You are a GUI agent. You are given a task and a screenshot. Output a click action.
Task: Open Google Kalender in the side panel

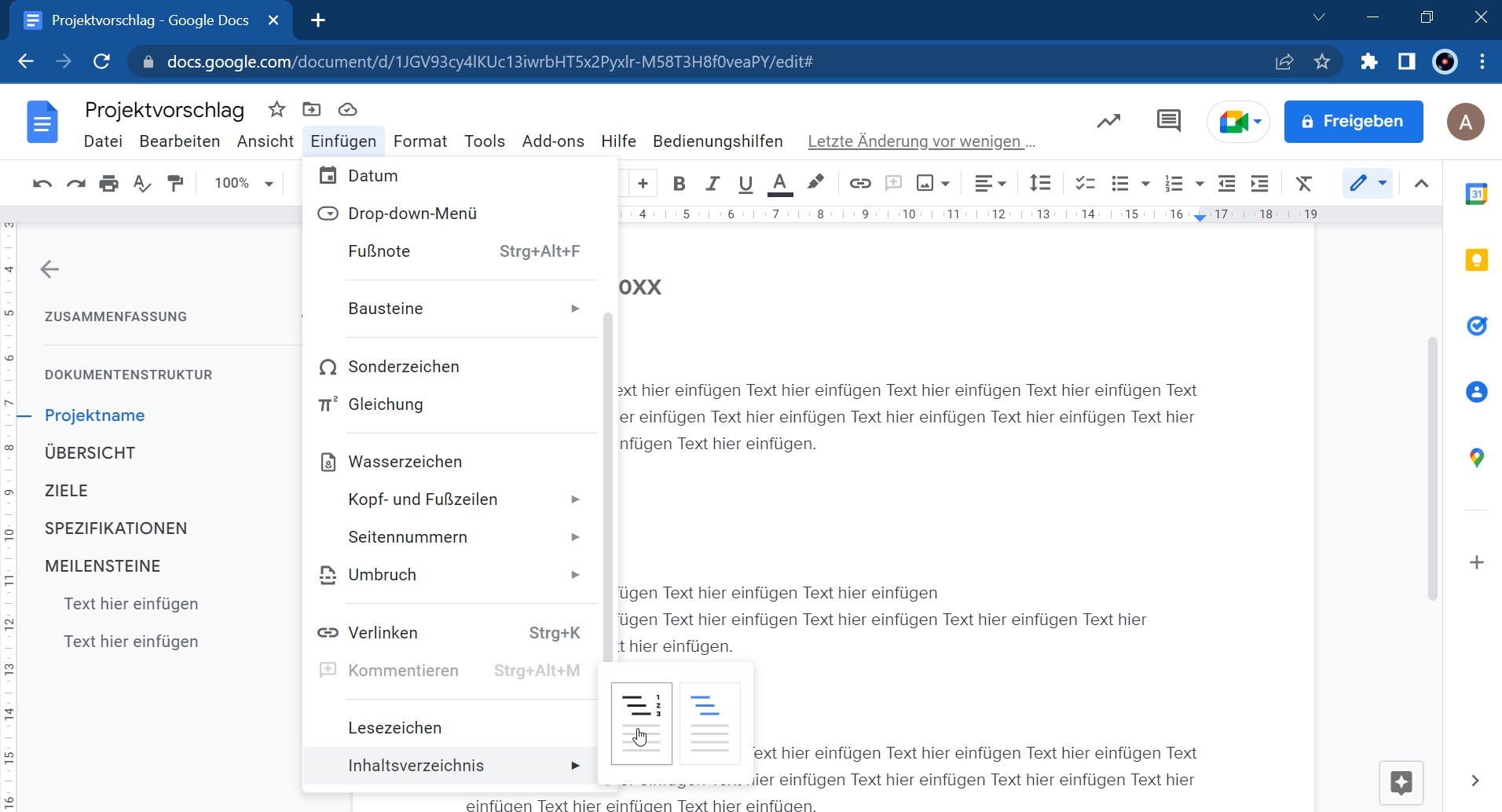pos(1476,194)
